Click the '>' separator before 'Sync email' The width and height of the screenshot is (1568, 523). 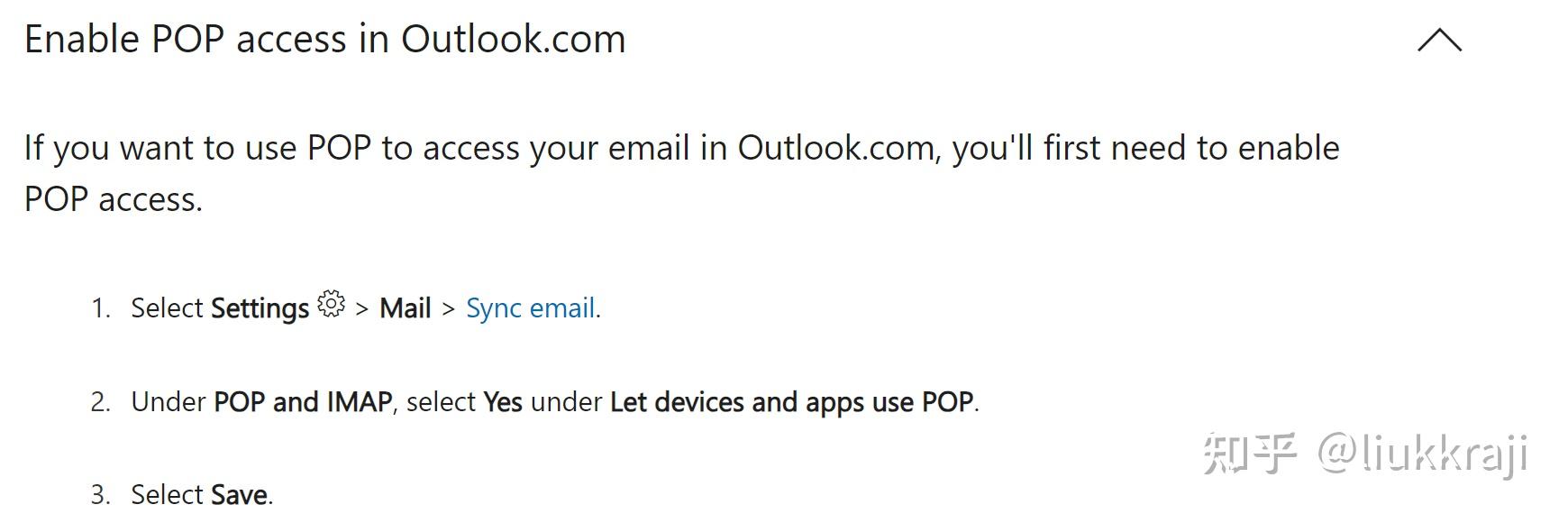click(x=448, y=309)
